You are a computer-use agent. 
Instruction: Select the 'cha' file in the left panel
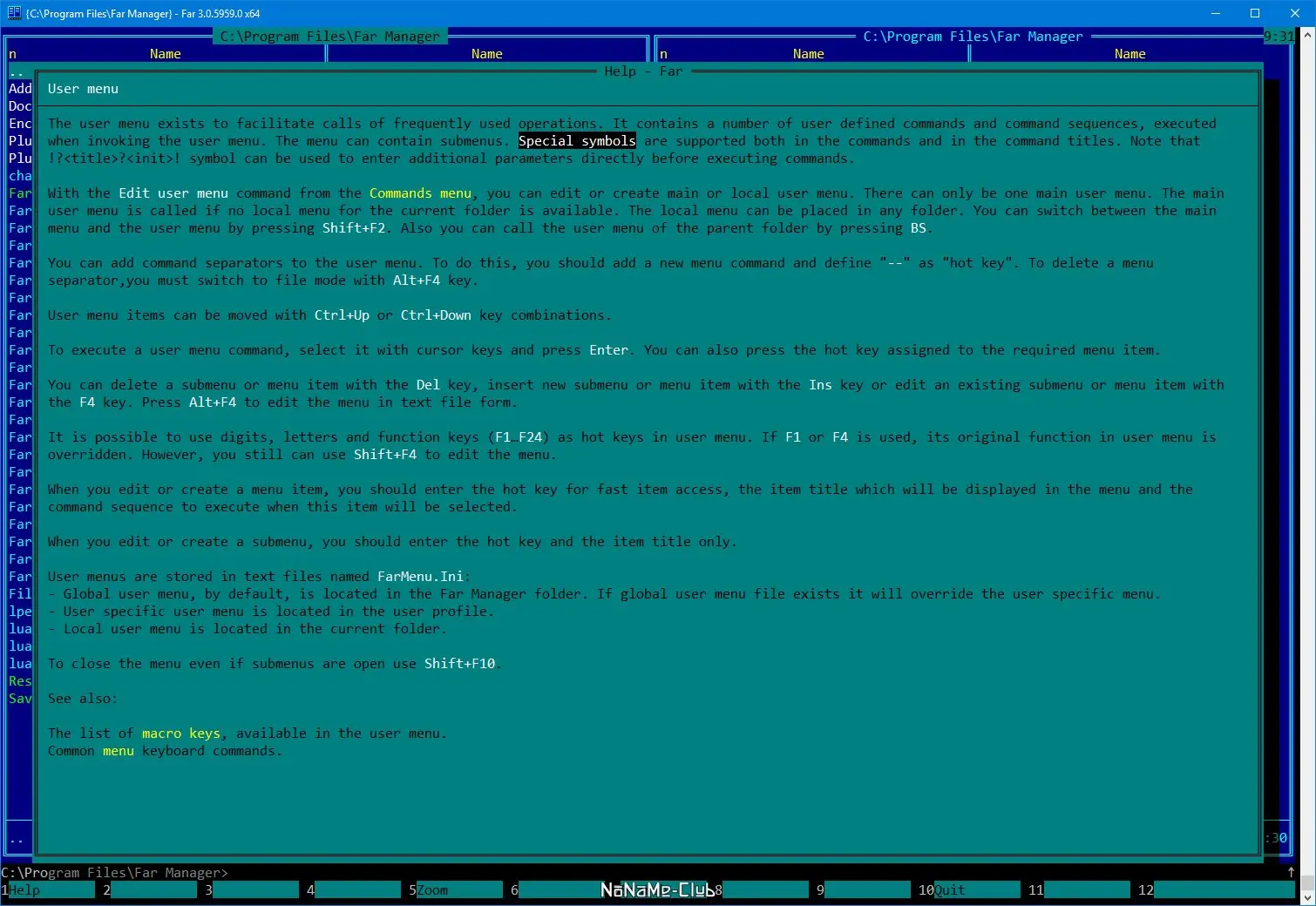coord(20,176)
